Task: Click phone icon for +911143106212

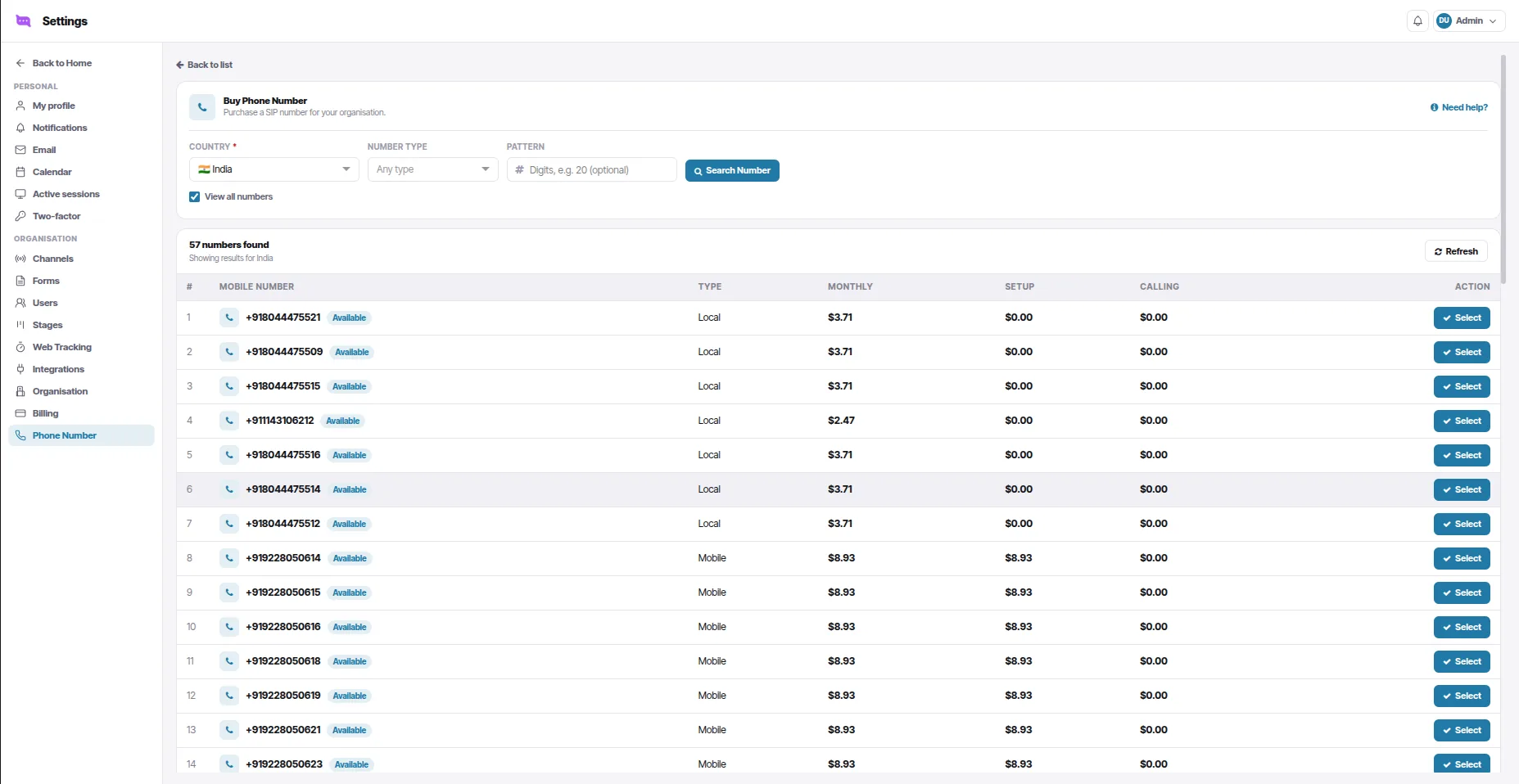Action: pos(229,421)
